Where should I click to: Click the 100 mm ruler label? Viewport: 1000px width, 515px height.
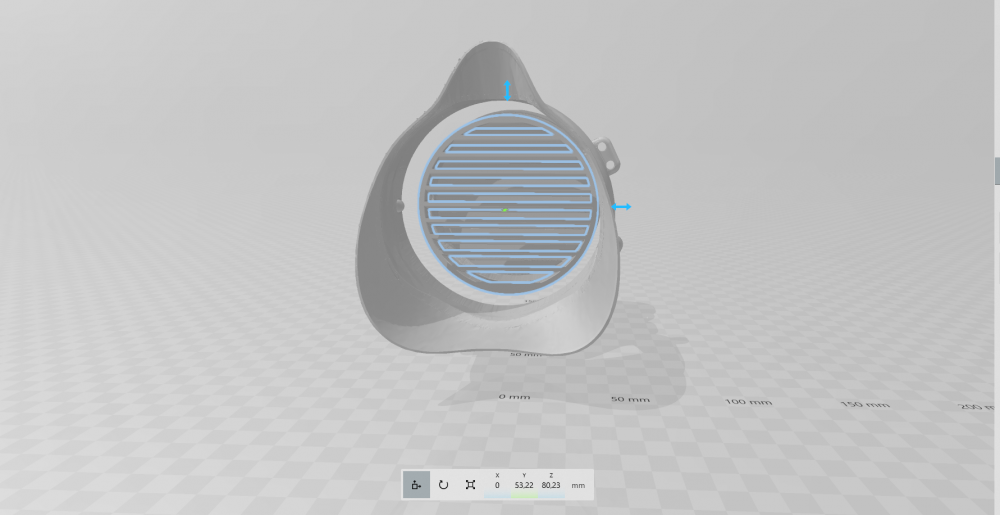(x=748, y=402)
